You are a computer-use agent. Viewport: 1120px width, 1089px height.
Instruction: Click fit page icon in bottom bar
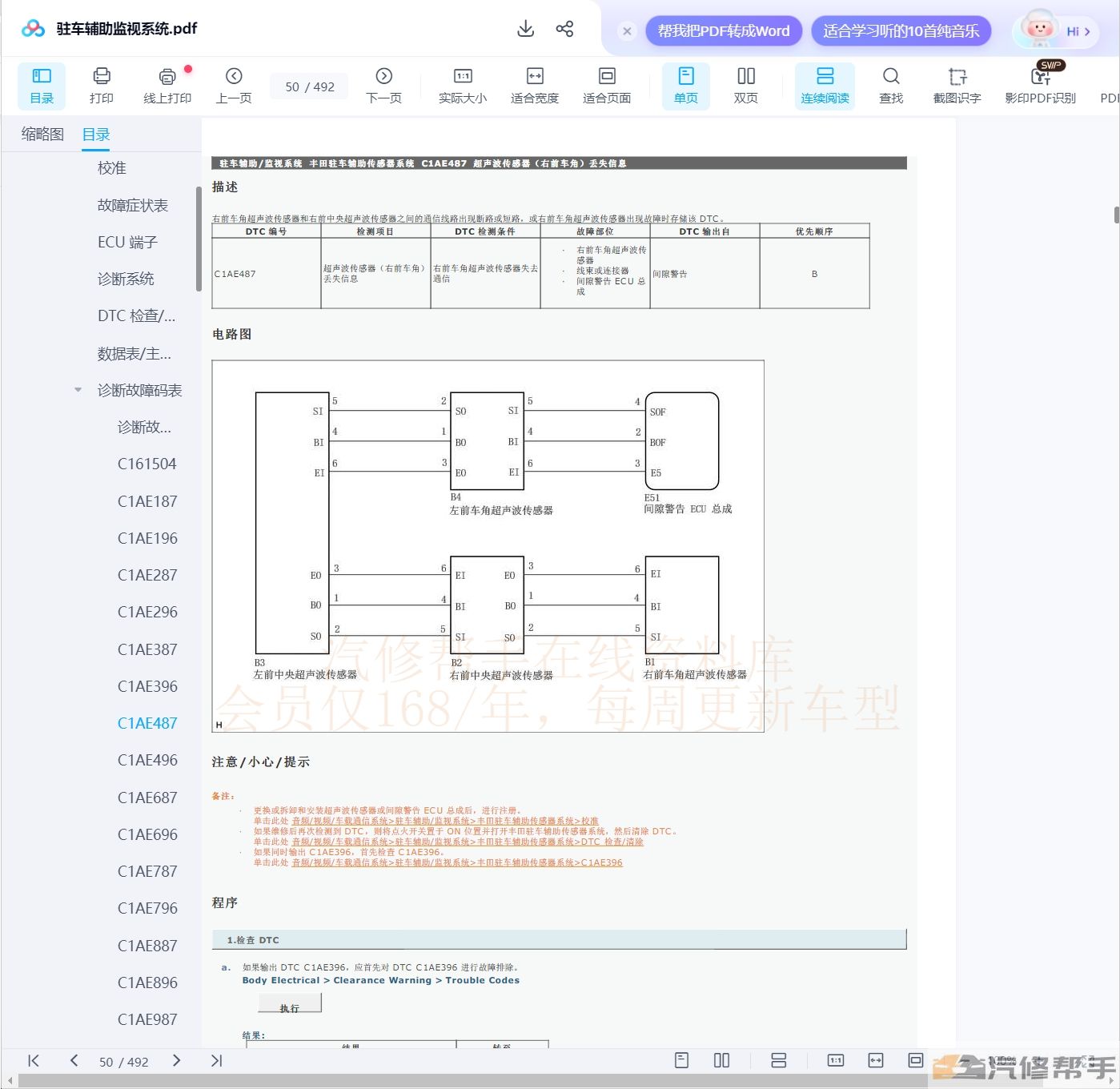(916, 1060)
